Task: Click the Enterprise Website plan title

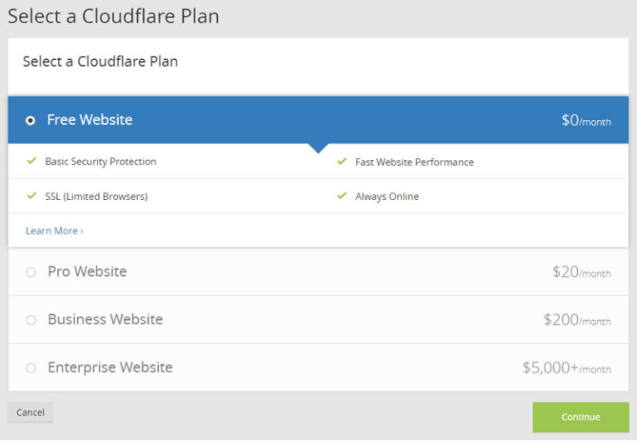Action: tap(110, 367)
